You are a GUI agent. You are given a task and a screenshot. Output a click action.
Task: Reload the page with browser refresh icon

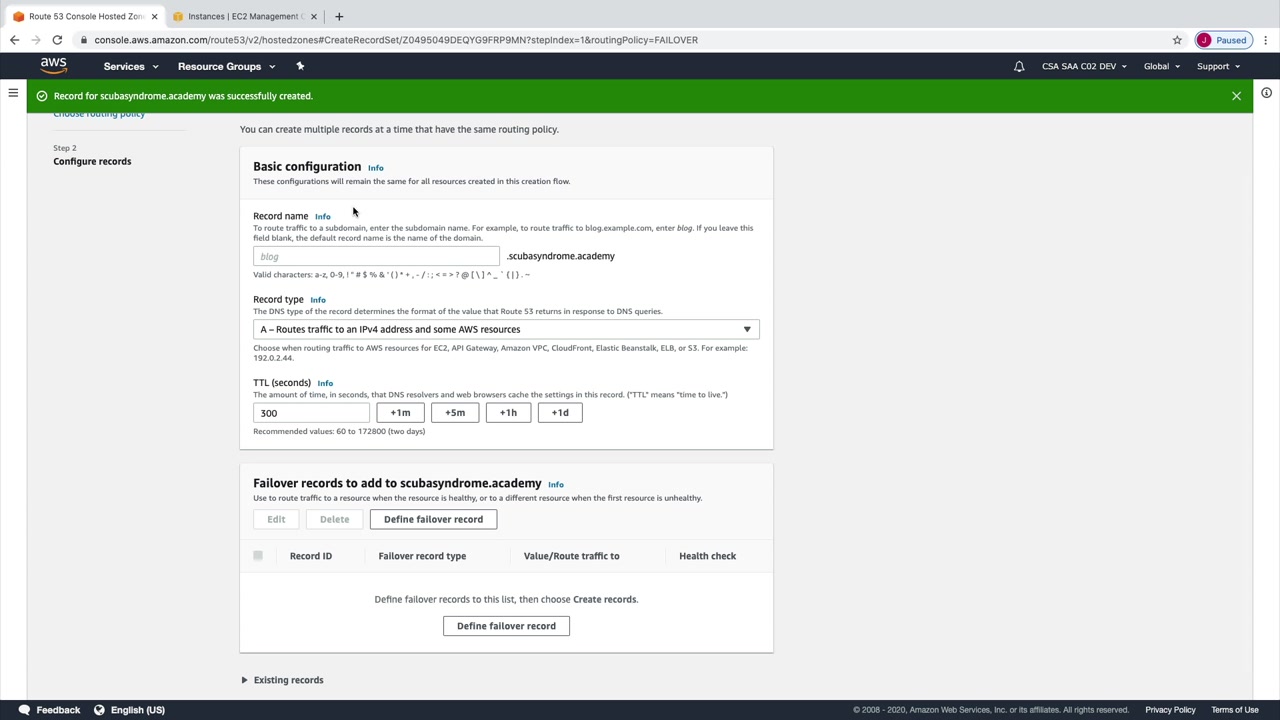click(57, 40)
